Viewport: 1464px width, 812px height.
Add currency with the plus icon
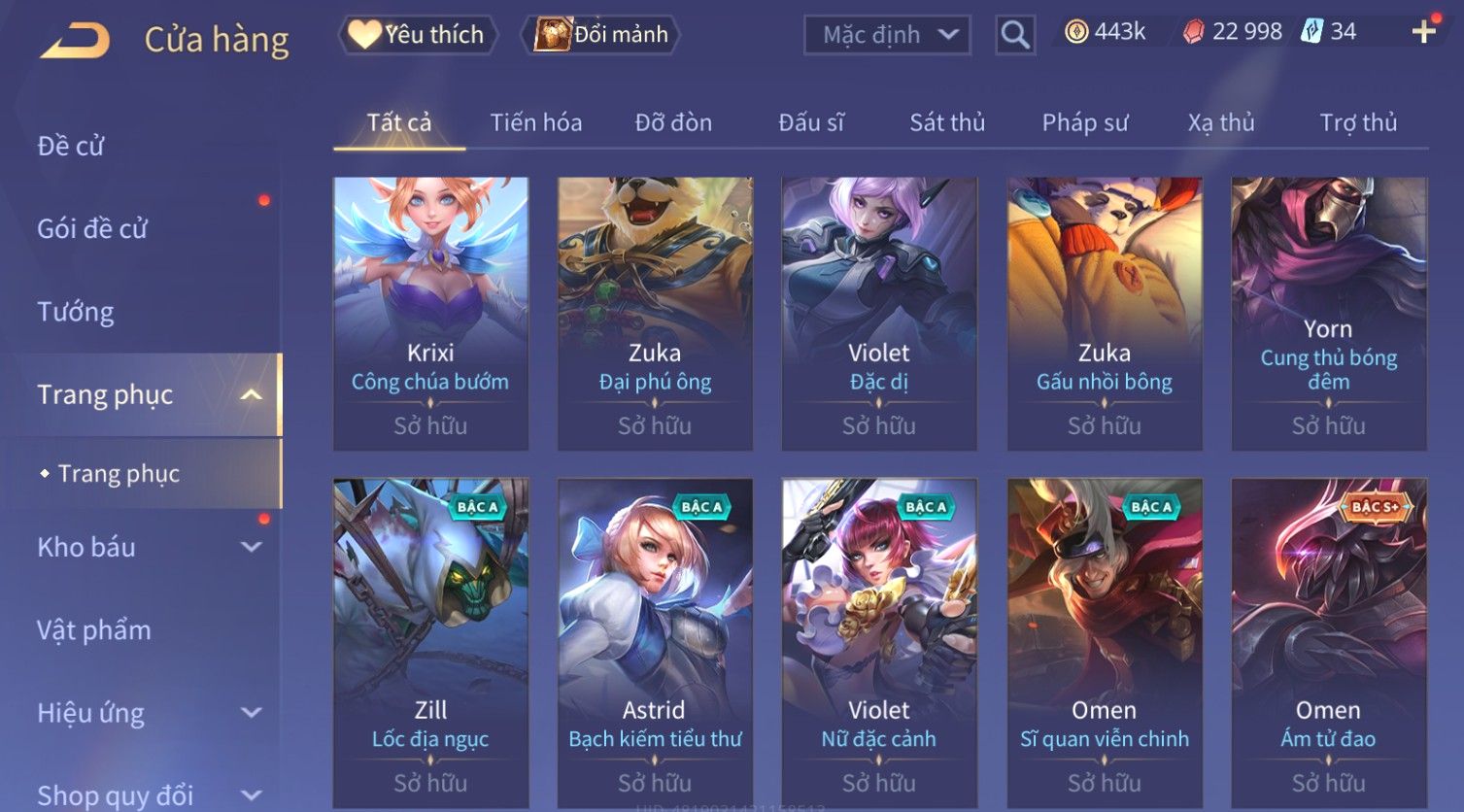point(1424,32)
